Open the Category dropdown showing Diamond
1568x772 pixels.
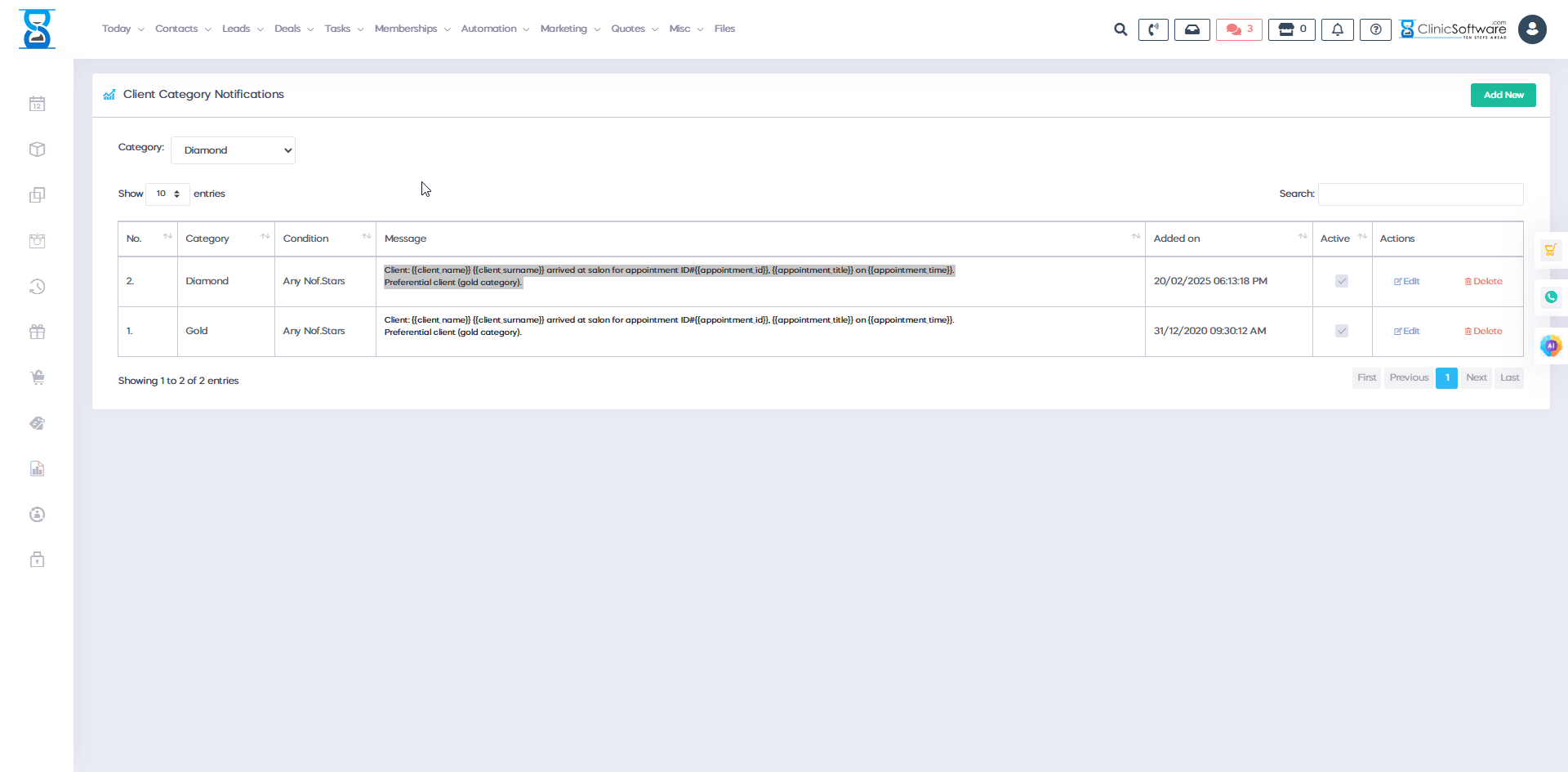[233, 150]
